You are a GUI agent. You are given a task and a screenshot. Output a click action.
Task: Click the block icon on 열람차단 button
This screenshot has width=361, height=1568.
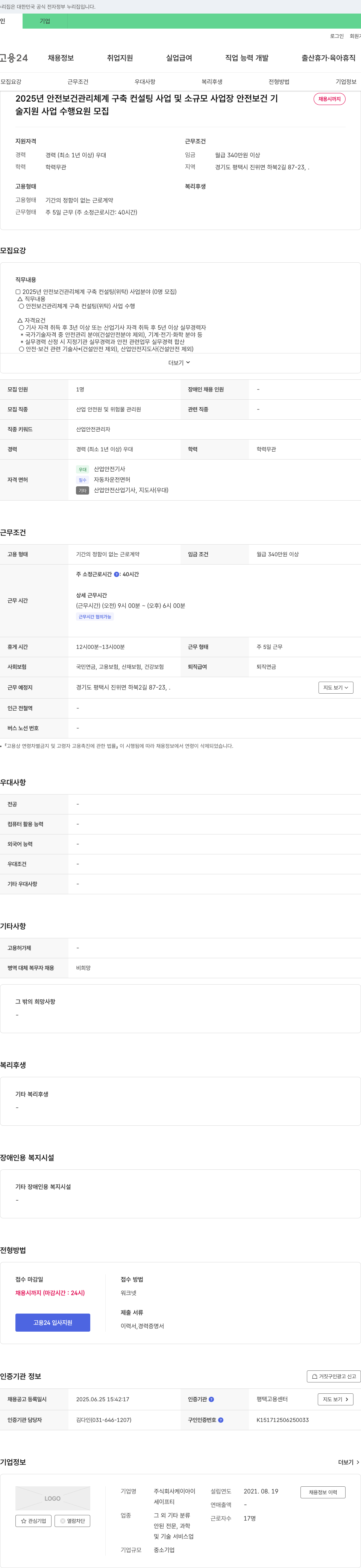62,1521
